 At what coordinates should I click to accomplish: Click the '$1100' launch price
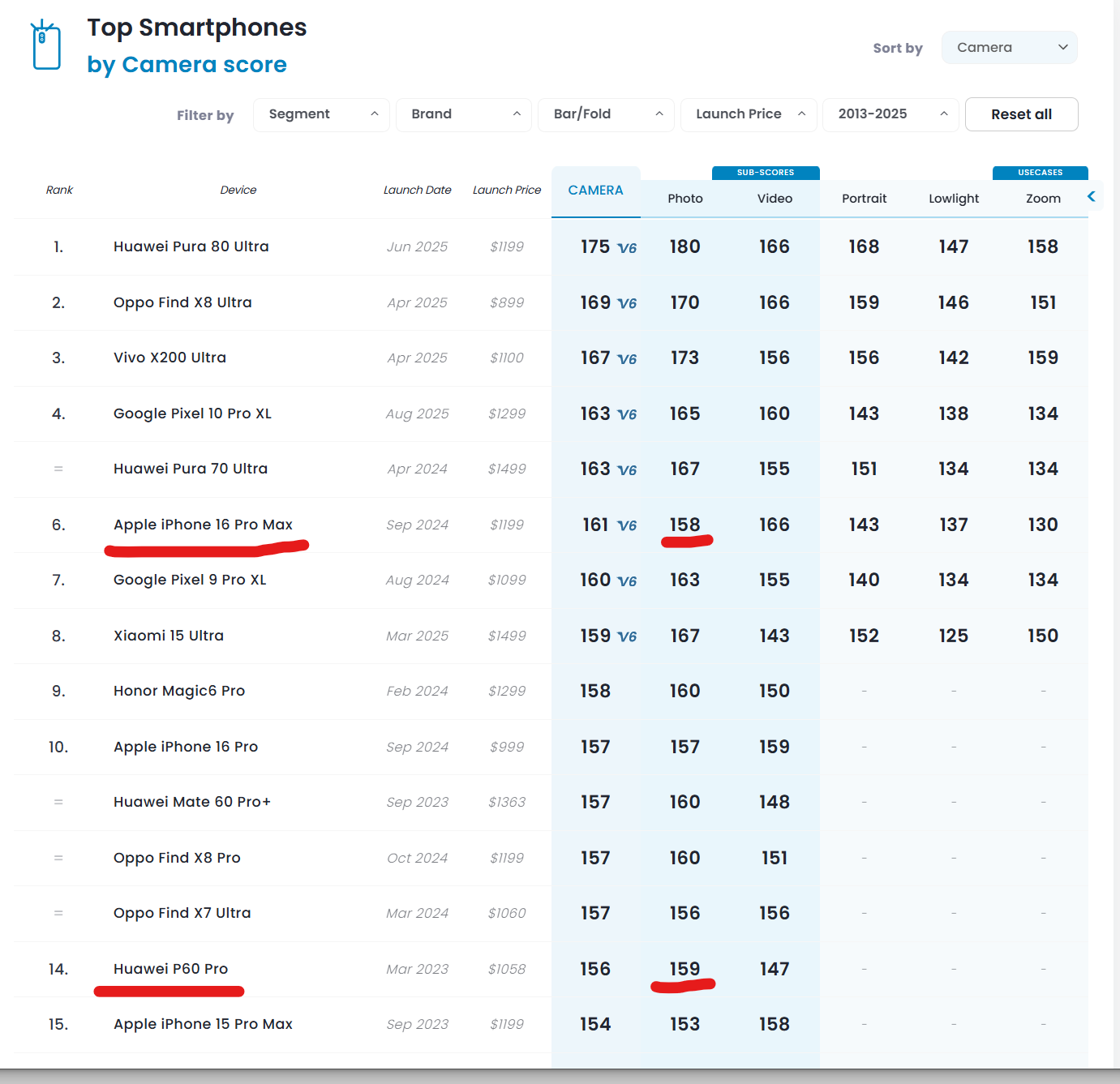click(x=507, y=358)
